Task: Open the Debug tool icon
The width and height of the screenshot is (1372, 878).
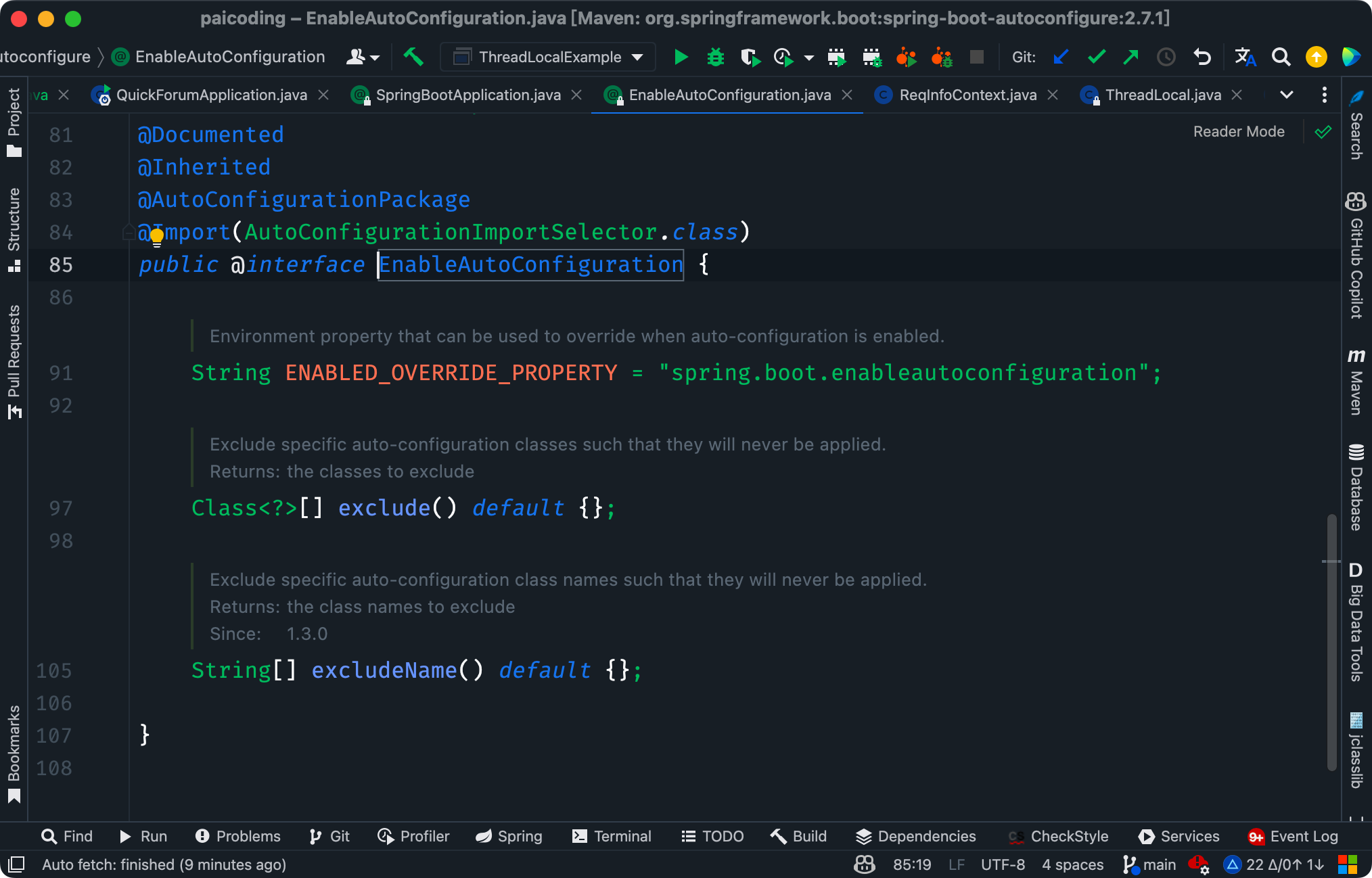Action: (714, 57)
